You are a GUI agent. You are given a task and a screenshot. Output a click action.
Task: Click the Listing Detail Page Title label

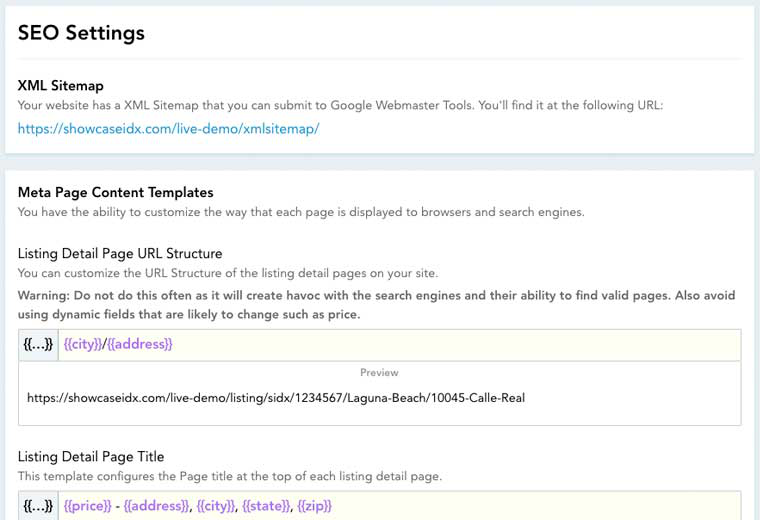(x=91, y=457)
